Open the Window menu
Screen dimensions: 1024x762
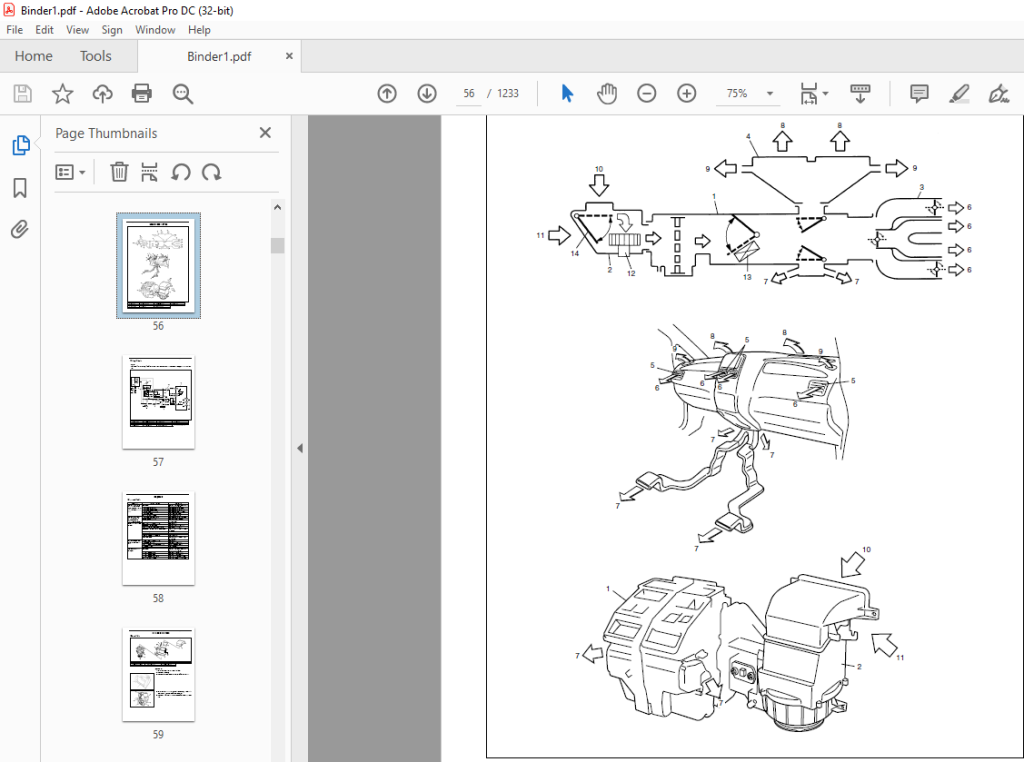click(155, 30)
